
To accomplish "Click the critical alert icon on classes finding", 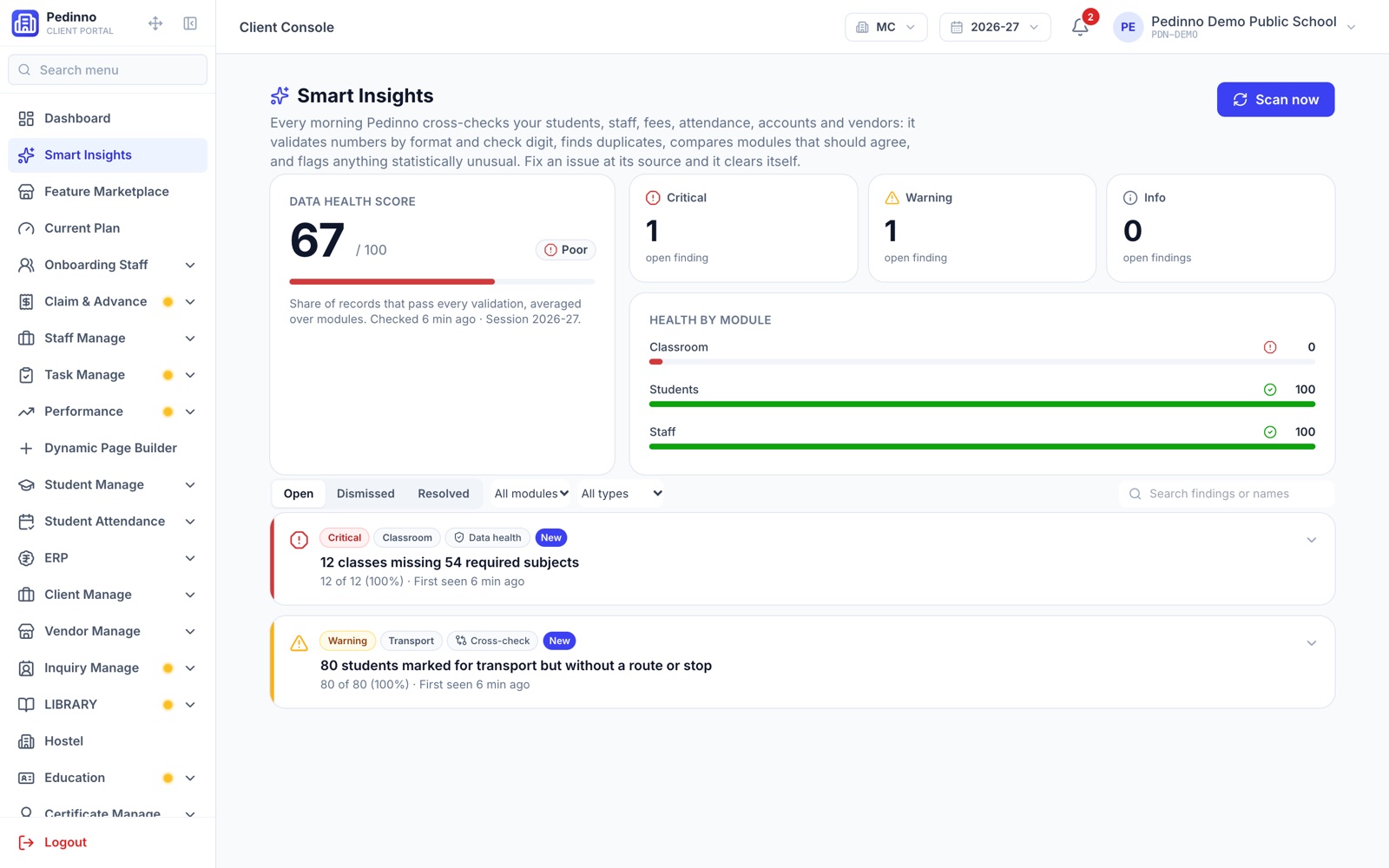I will pos(299,540).
